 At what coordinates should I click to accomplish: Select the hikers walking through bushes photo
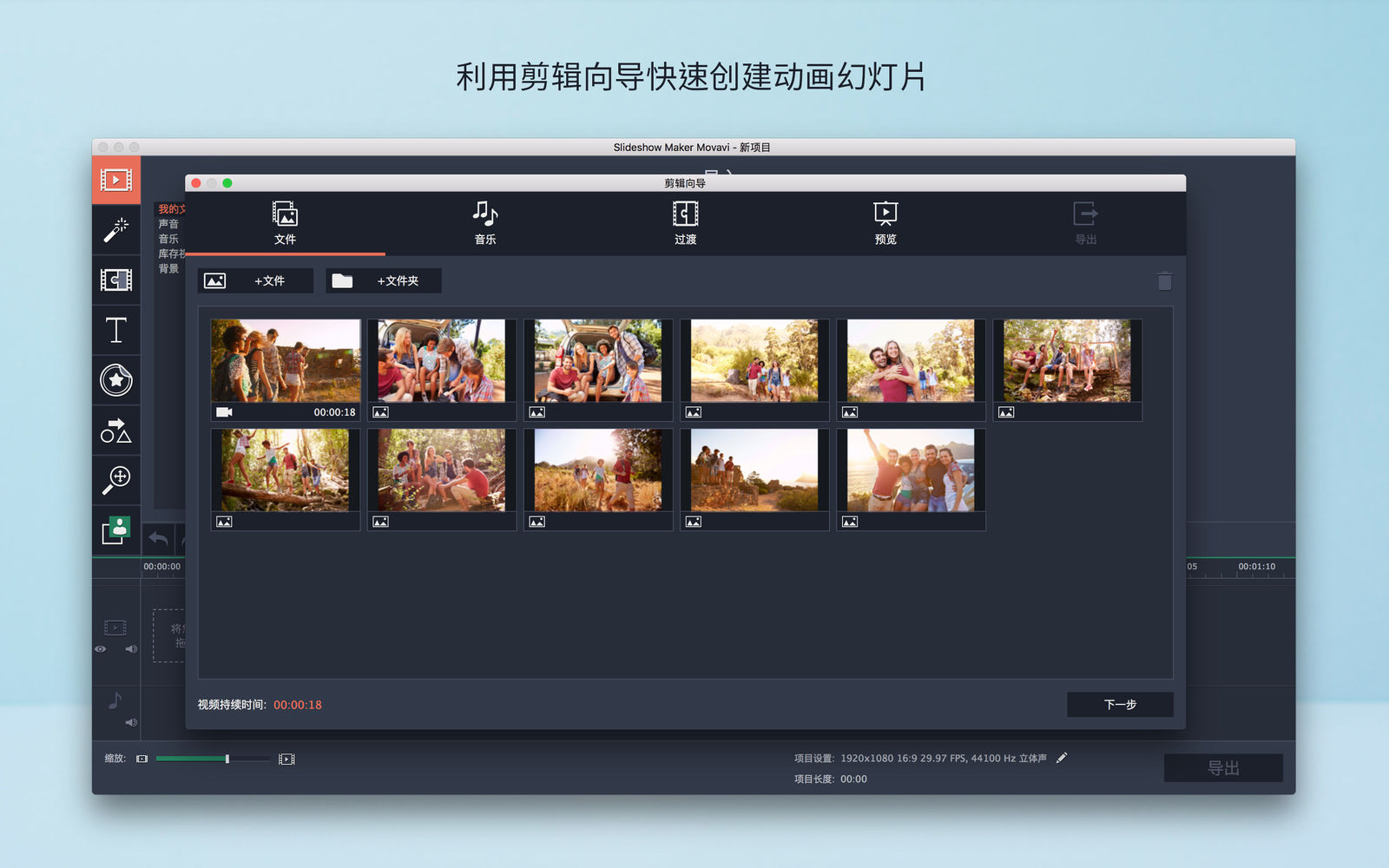click(754, 369)
